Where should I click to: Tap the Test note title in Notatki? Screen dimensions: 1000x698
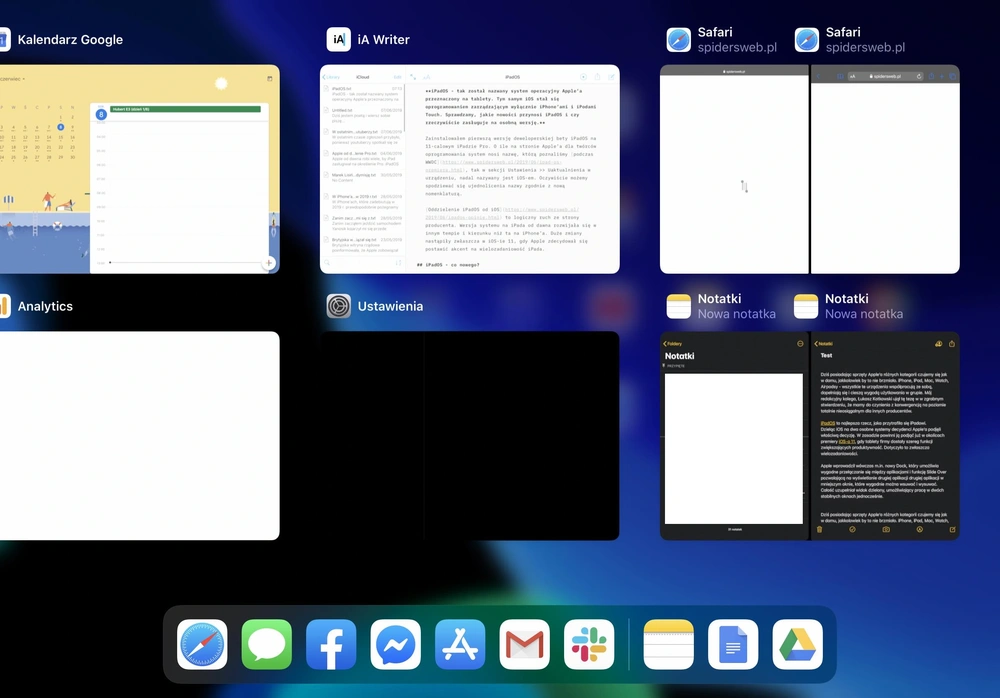[827, 355]
